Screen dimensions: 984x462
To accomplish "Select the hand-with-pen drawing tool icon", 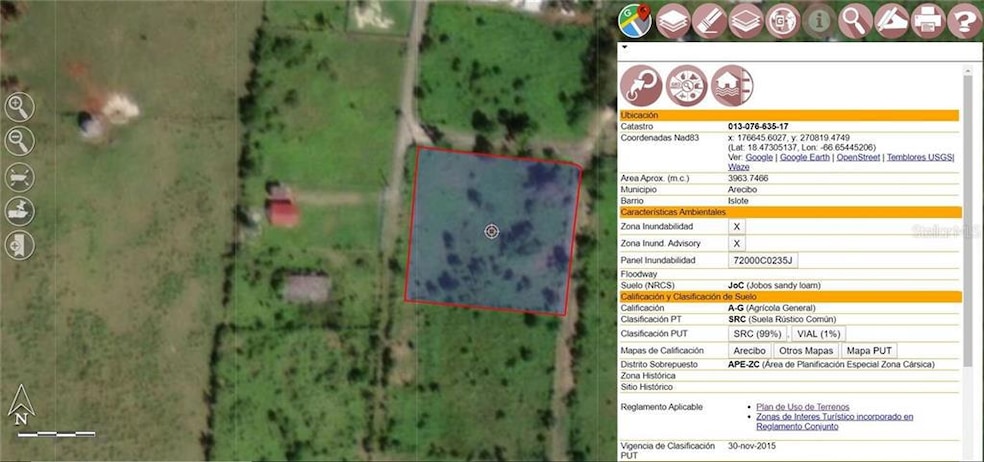I will click(x=892, y=21).
